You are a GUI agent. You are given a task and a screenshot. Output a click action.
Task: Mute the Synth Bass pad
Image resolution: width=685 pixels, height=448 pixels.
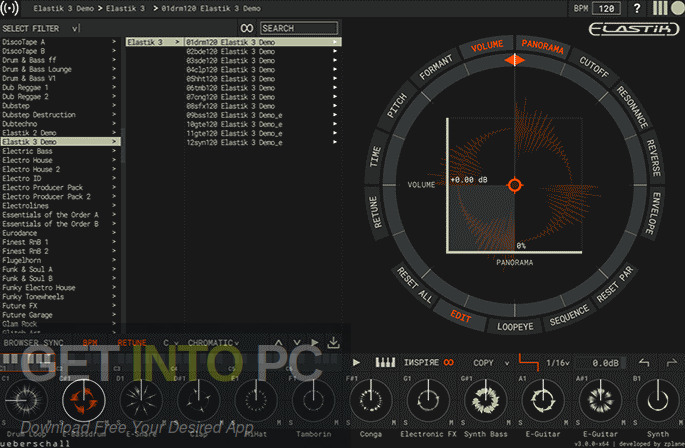point(509,423)
